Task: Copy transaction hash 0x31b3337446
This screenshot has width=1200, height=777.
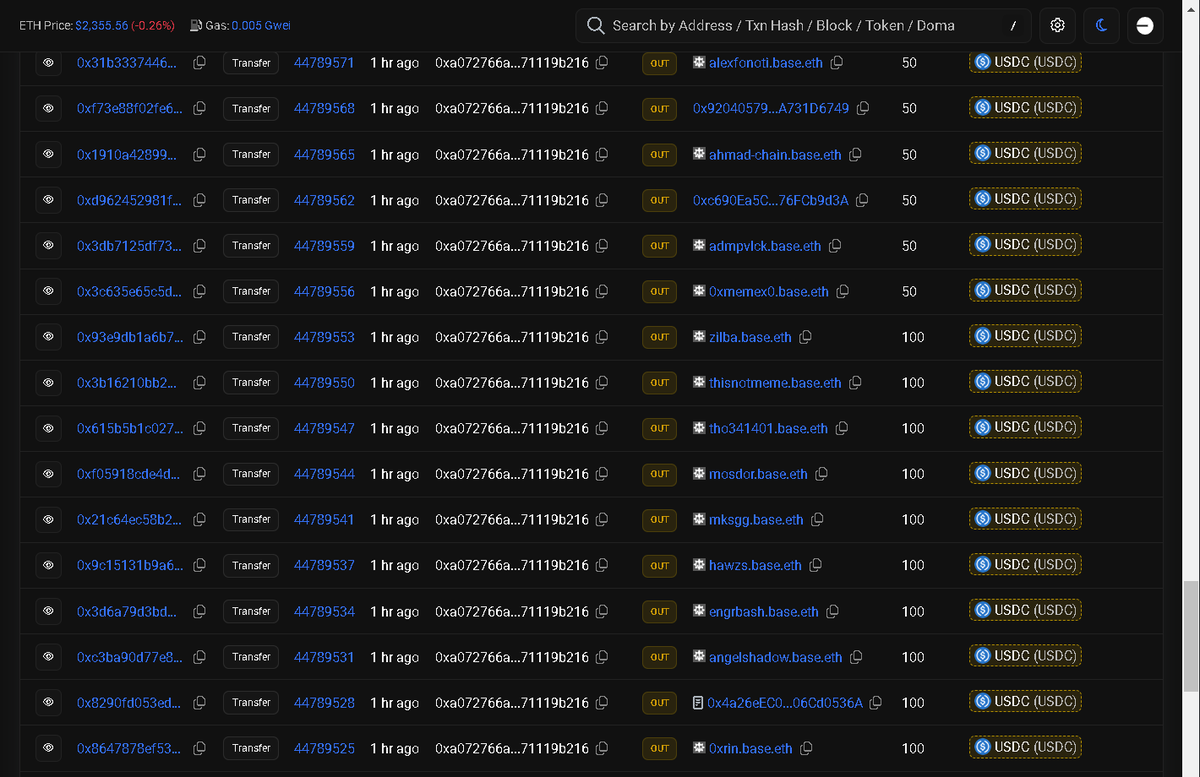Action: pos(200,63)
